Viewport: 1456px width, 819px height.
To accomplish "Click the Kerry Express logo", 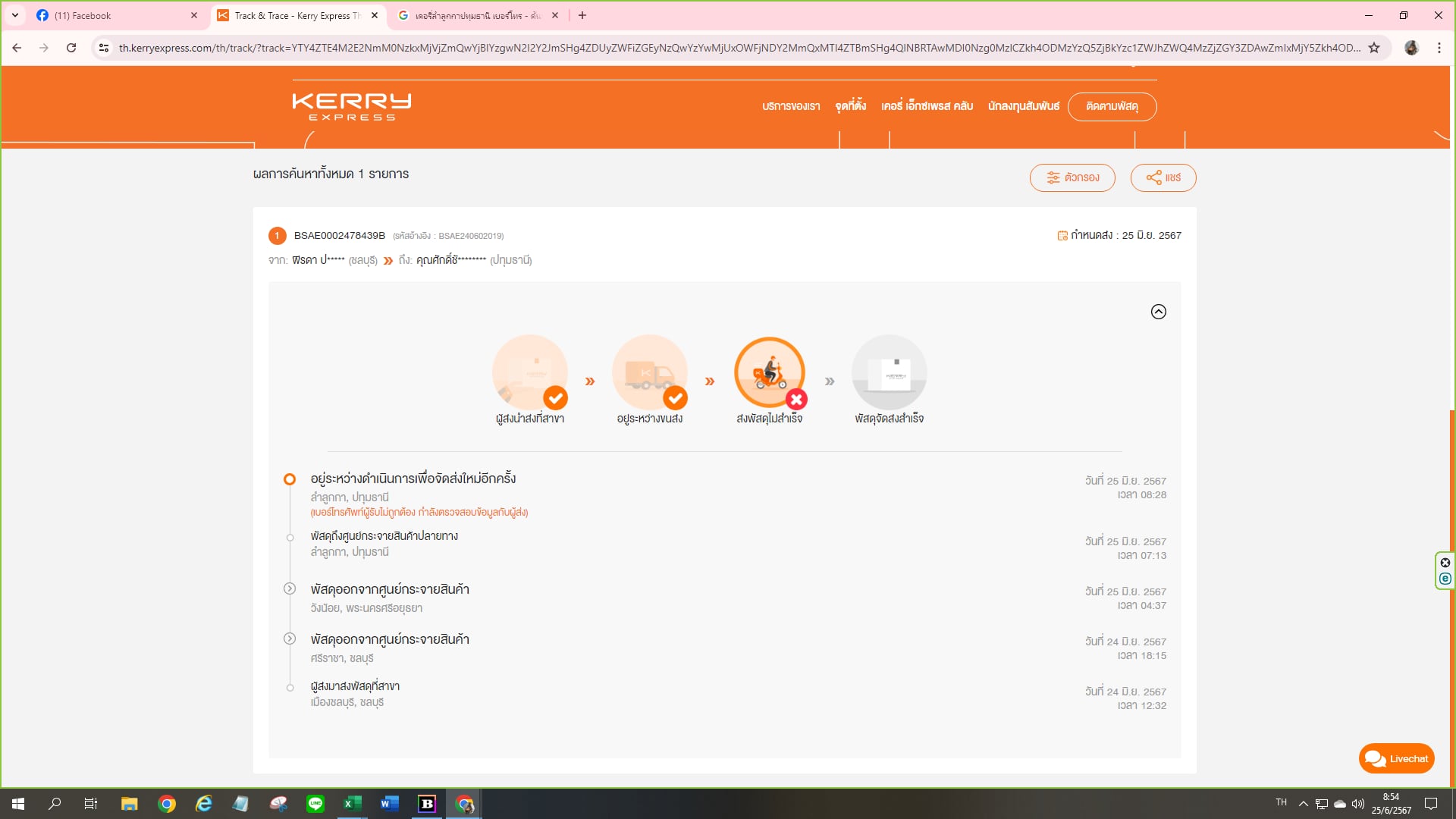I will (x=352, y=106).
